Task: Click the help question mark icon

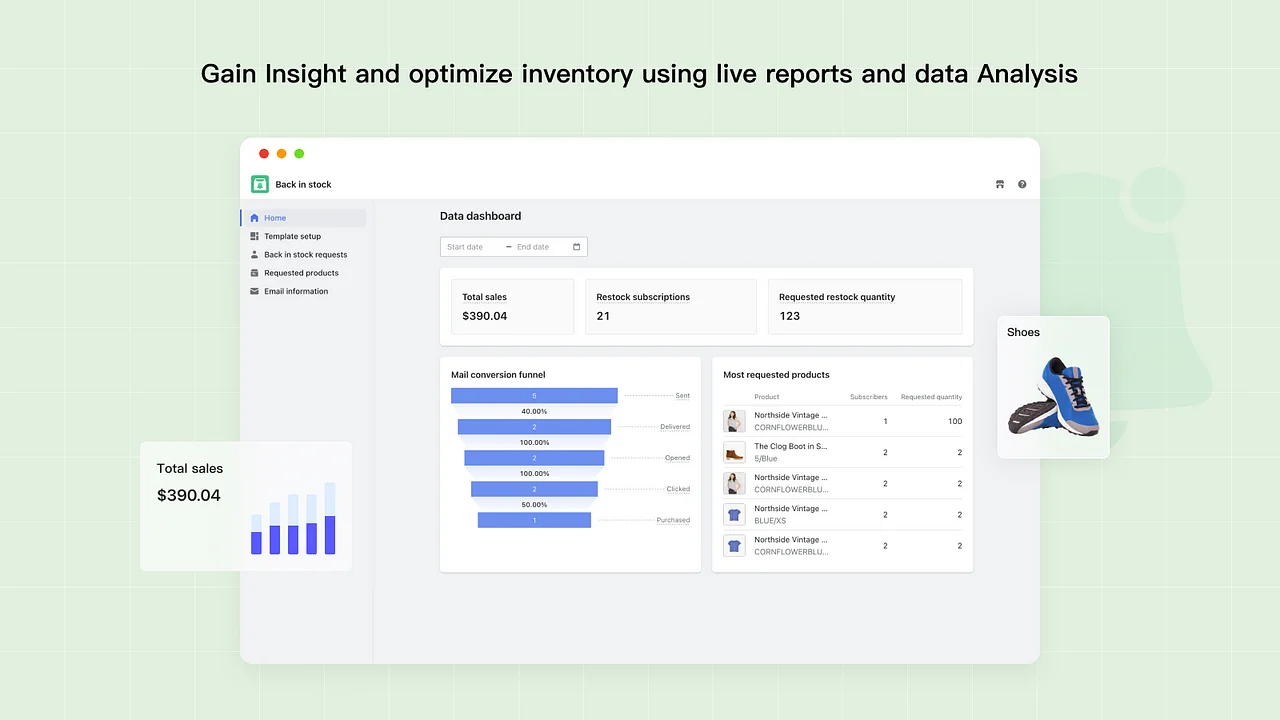Action: (1022, 184)
